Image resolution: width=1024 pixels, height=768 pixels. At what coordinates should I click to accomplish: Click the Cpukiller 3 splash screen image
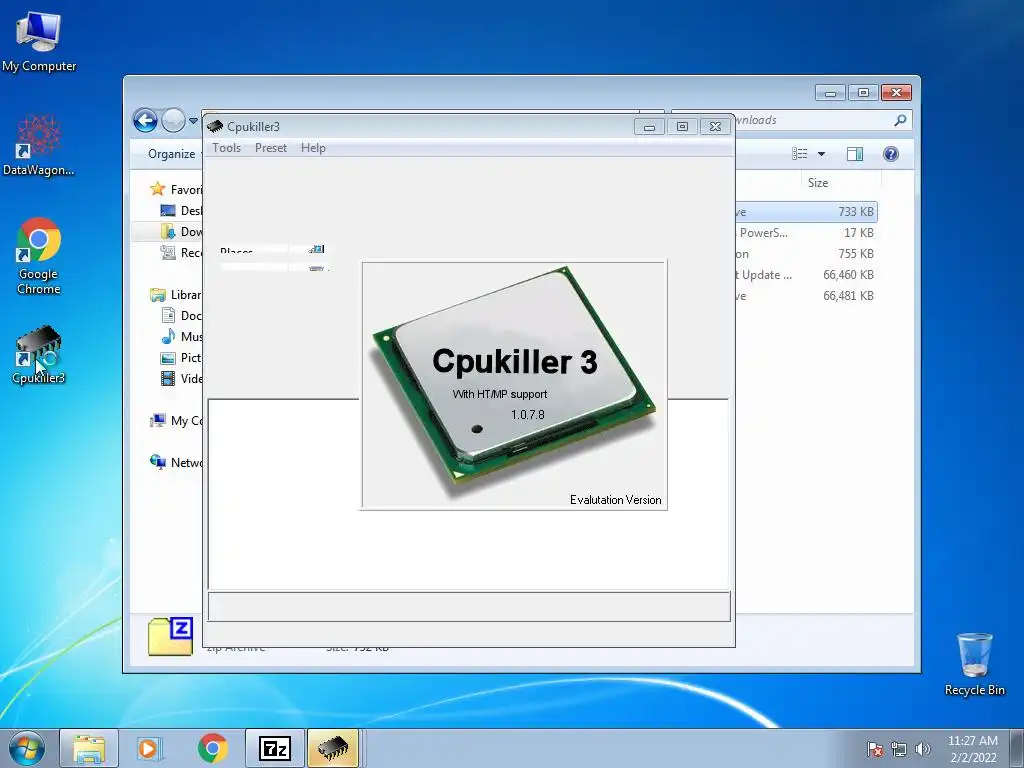514,386
